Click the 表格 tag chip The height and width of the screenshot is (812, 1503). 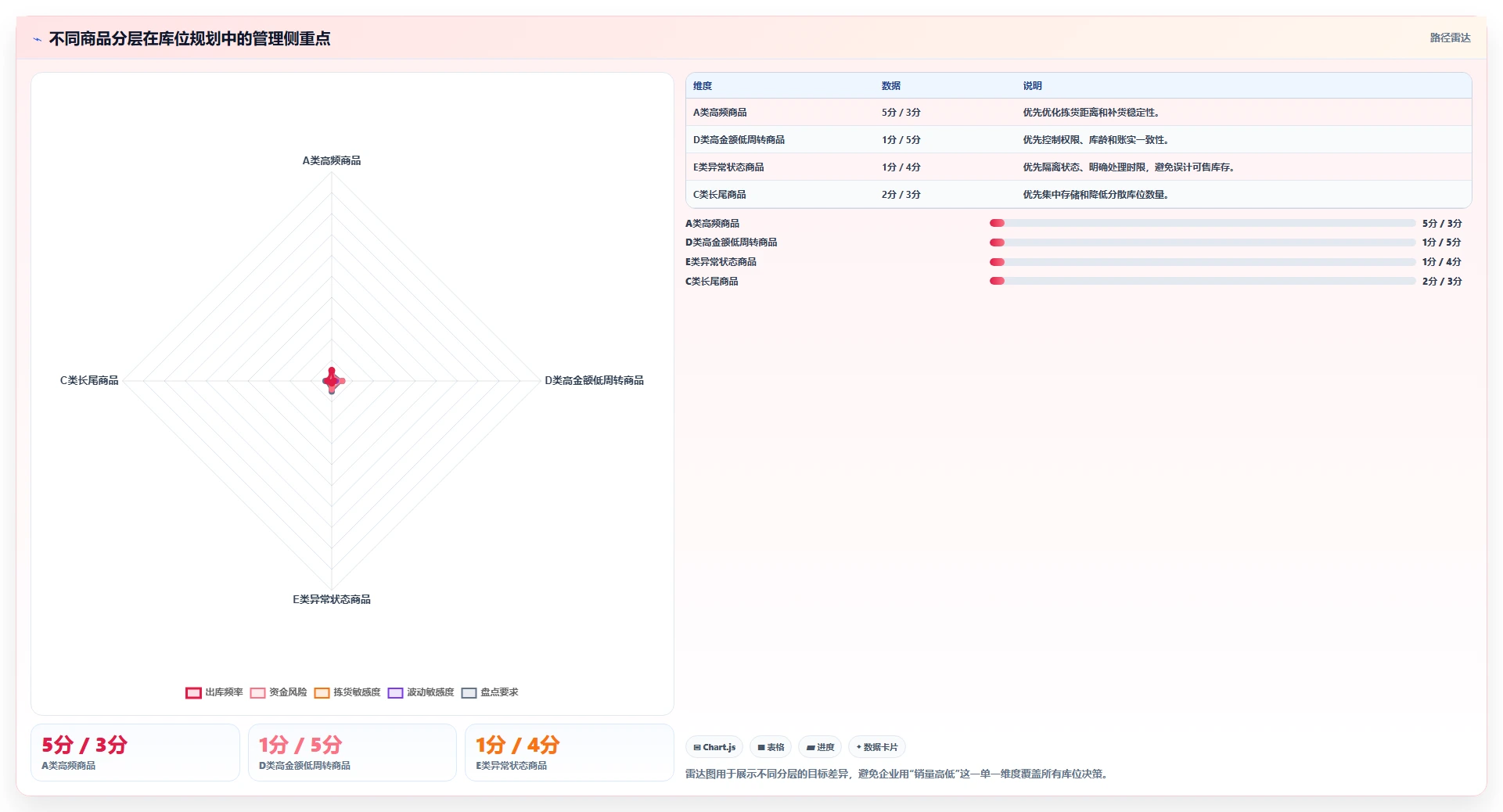[x=771, y=747]
